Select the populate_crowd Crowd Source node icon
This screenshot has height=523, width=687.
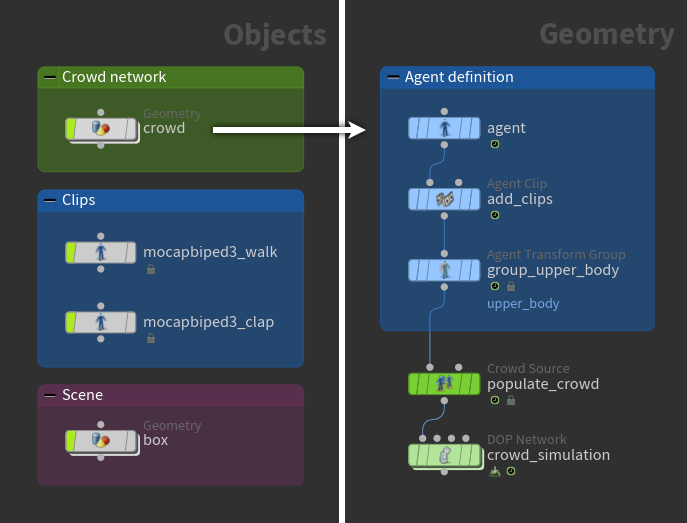(444, 384)
